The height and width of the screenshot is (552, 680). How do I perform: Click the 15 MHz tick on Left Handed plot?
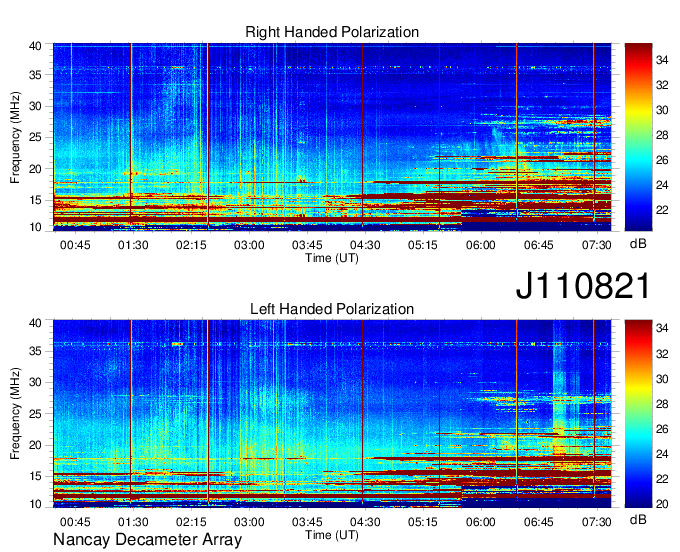35,477
